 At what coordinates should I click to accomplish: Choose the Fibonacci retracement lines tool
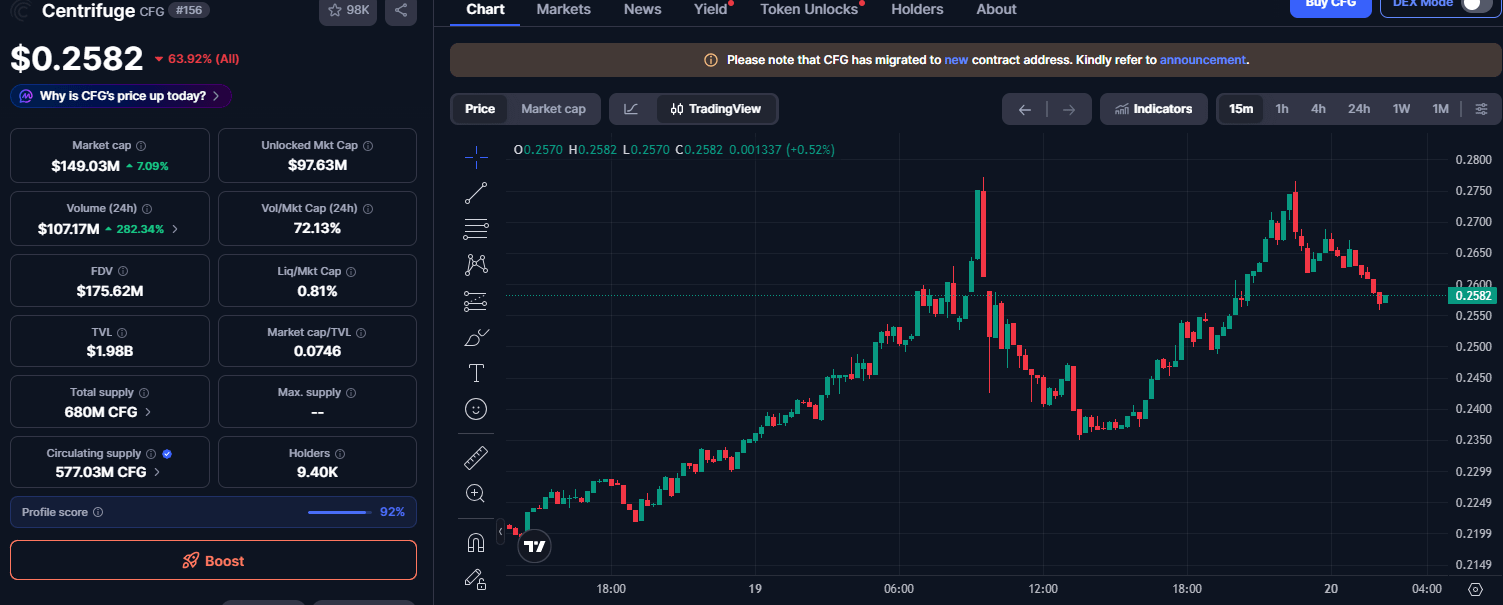click(476, 229)
